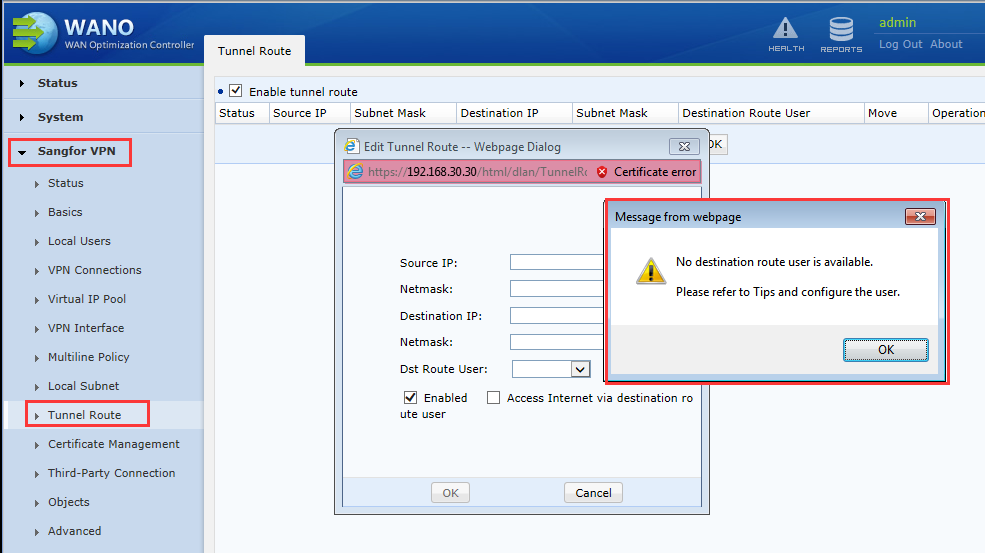Click the Netmask field below Source IP
The height and width of the screenshot is (553, 985).
(x=557, y=288)
